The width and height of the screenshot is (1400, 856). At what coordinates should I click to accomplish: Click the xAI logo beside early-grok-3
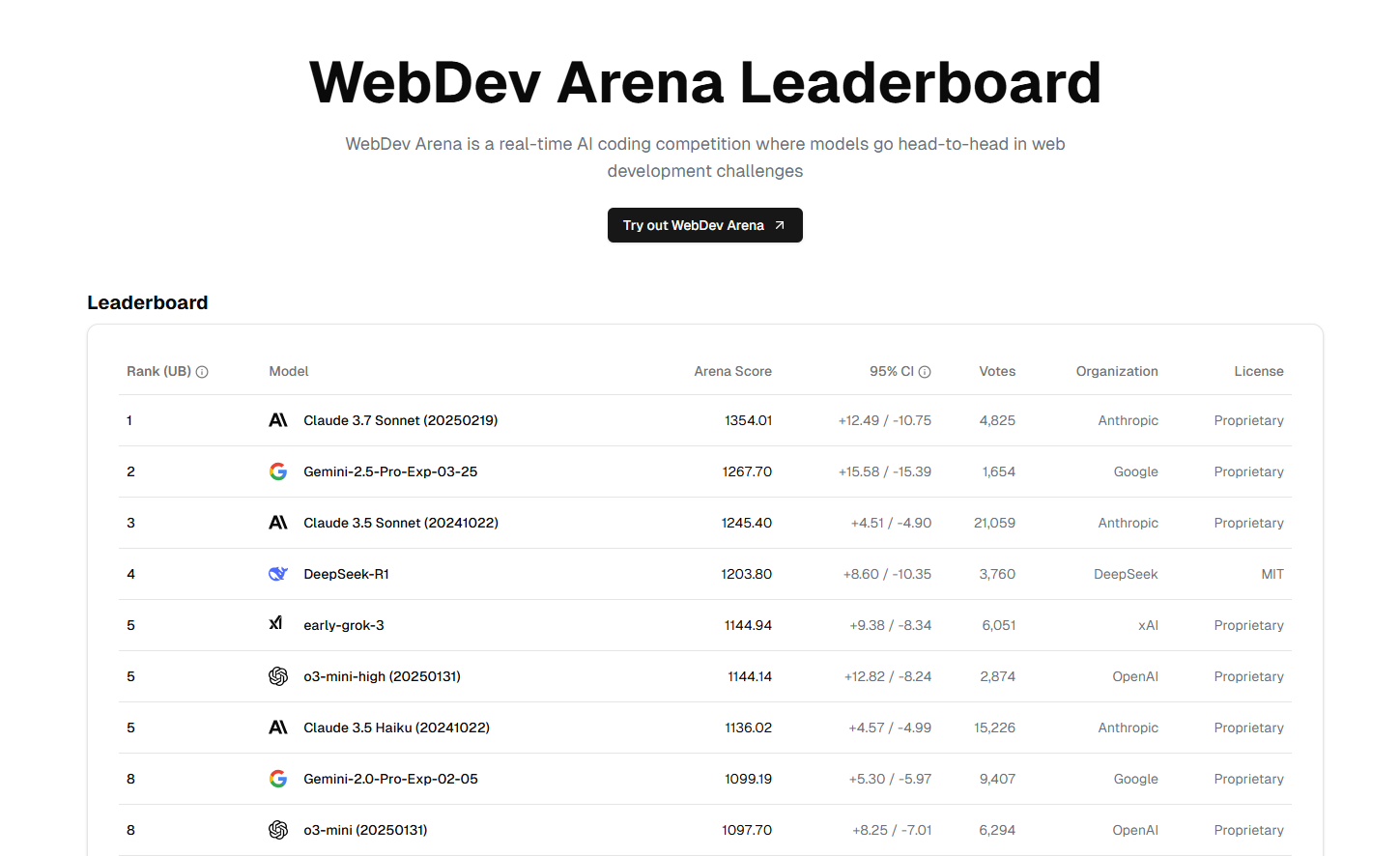click(x=276, y=624)
